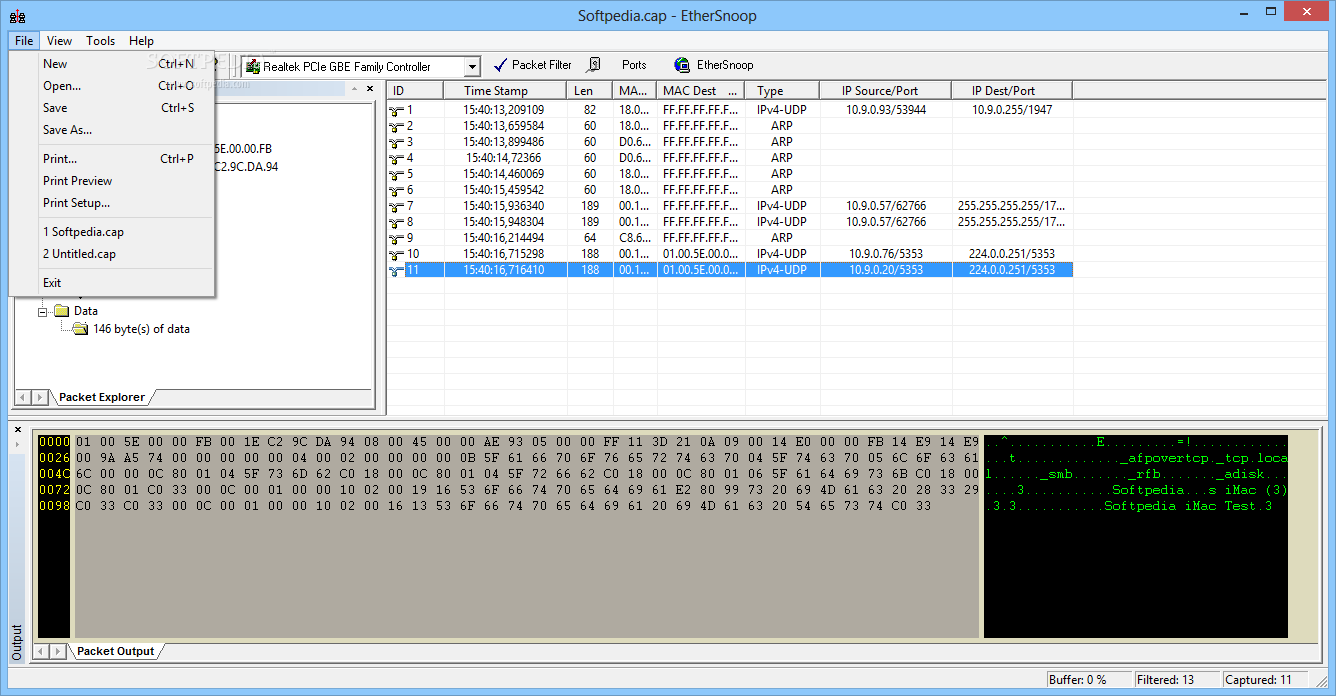
Task: Click the packet icon in row ID 2
Action: 396,126
